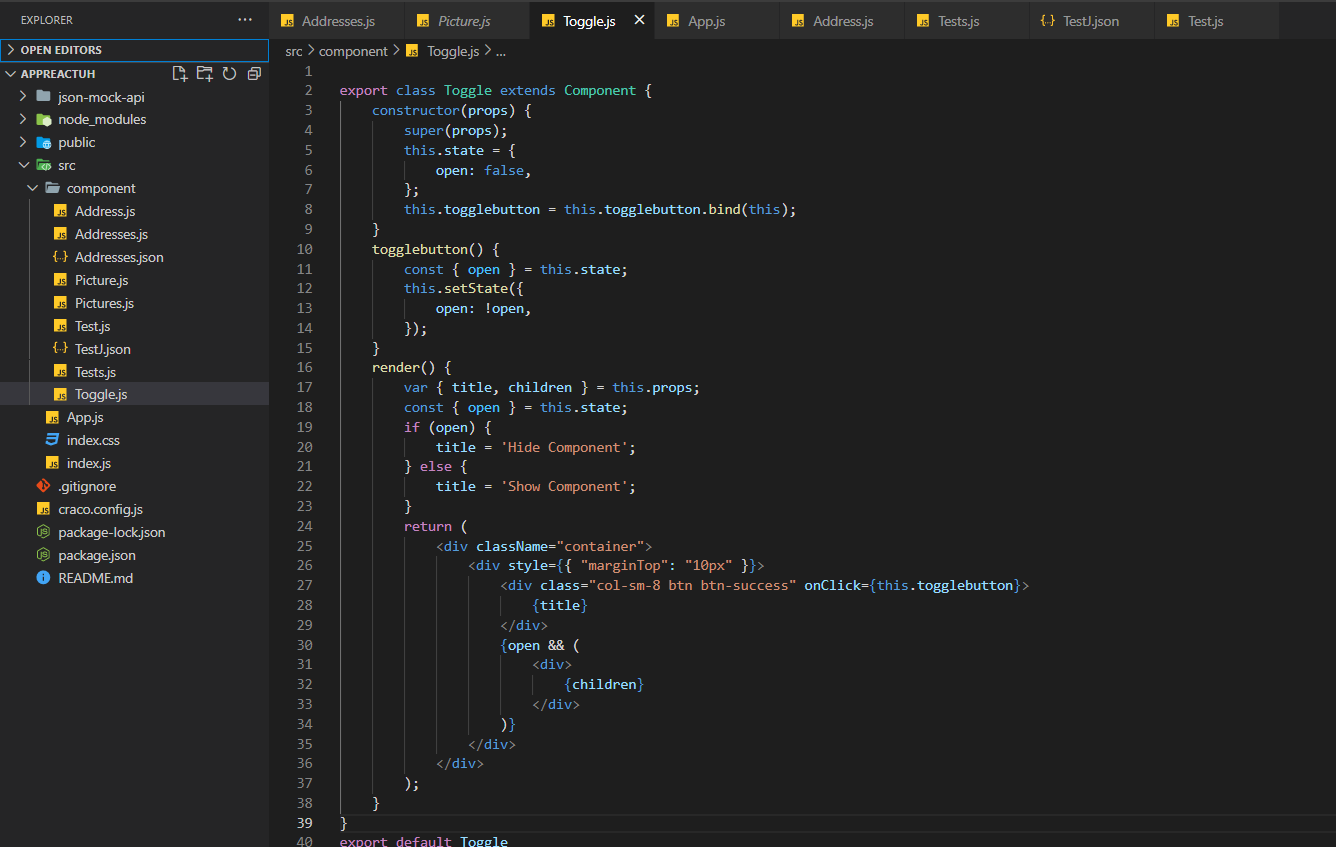The height and width of the screenshot is (847, 1336).
Task: Open Tests.js in the file tree
Action: tap(135, 372)
